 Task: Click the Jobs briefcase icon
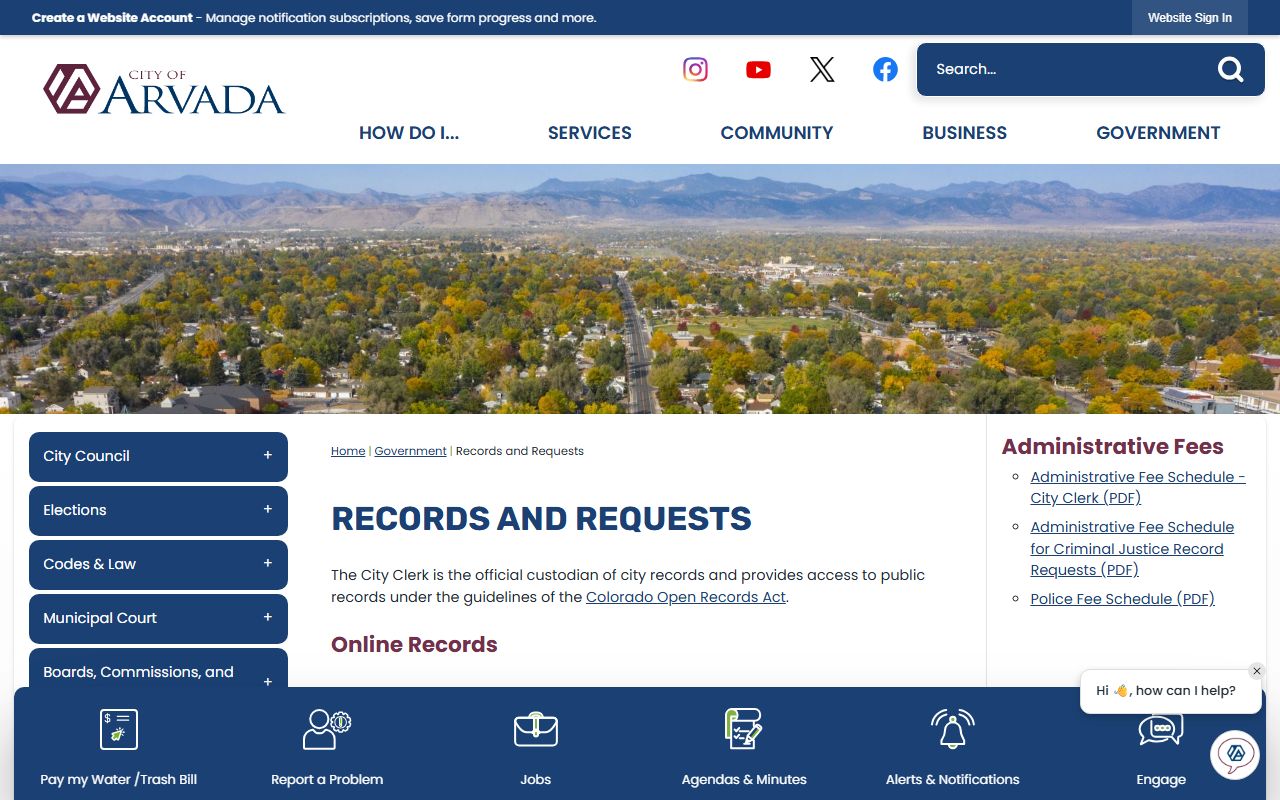click(536, 729)
